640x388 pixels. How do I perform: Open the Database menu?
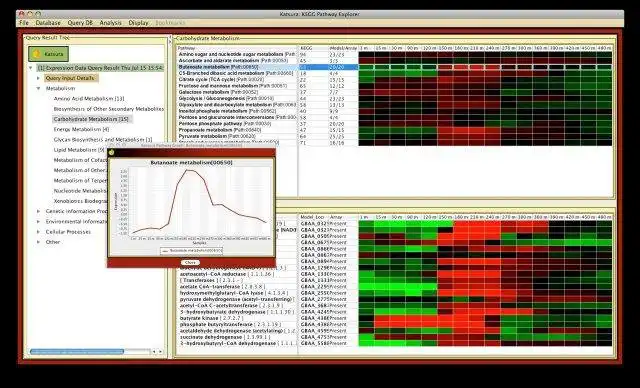tap(48, 23)
